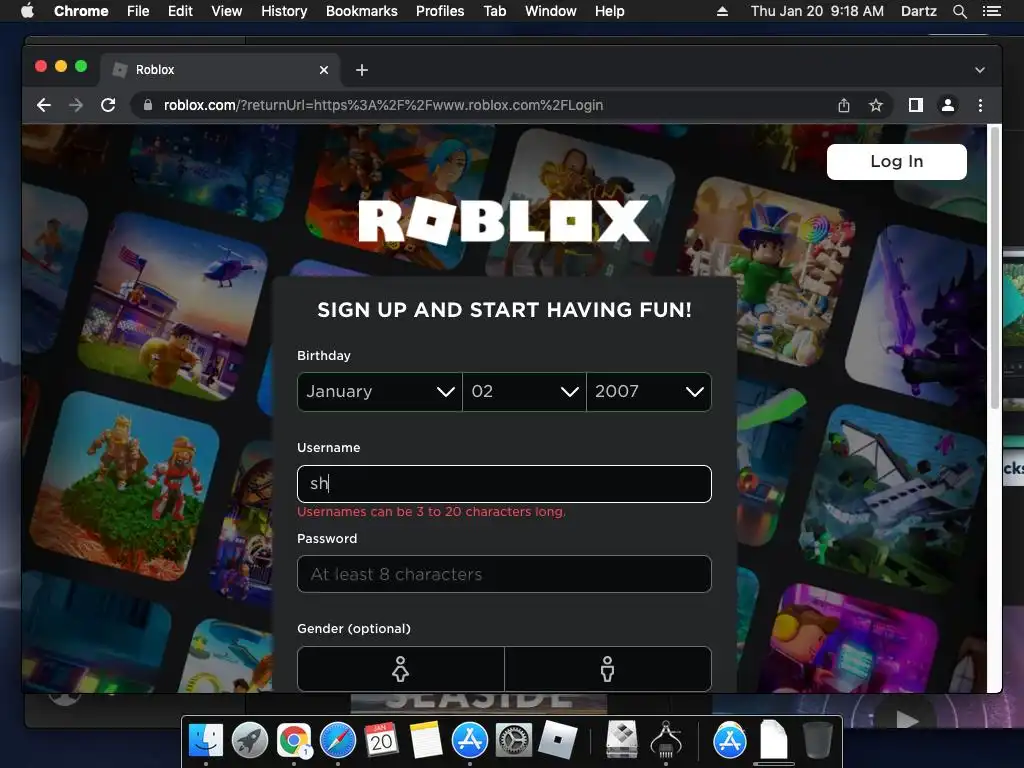Viewport: 1024px width, 768px height.
Task: Open the Edit menu
Action: pos(180,11)
